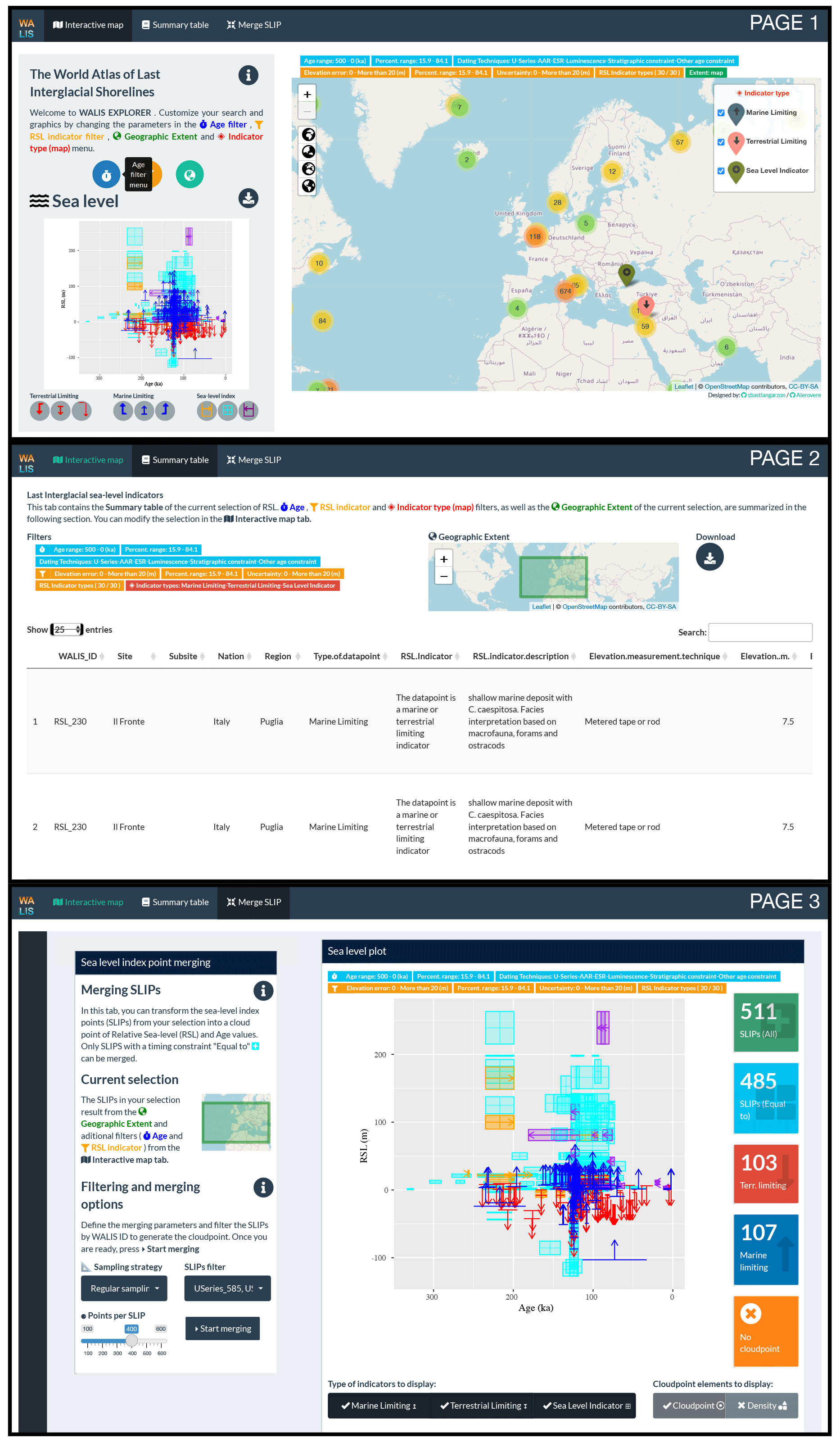Uncheck the Marine Limiting indicator checkbox
Screen dimensions: 840x1442
coord(721,113)
